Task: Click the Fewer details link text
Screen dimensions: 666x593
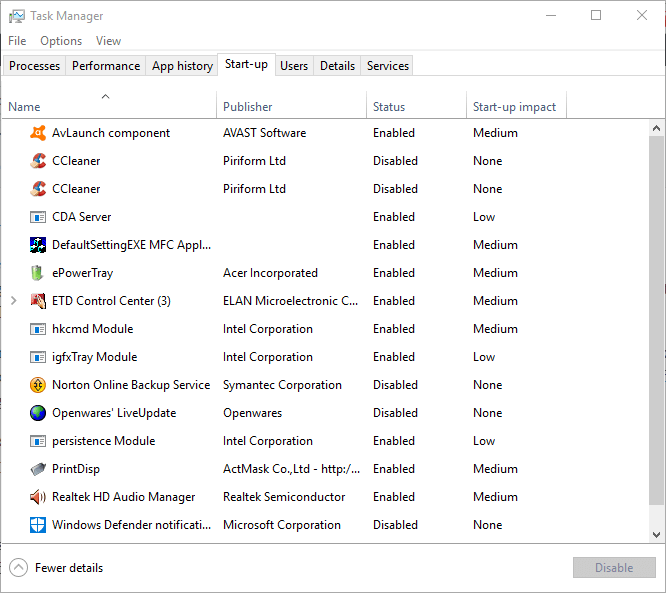Action: [69, 568]
